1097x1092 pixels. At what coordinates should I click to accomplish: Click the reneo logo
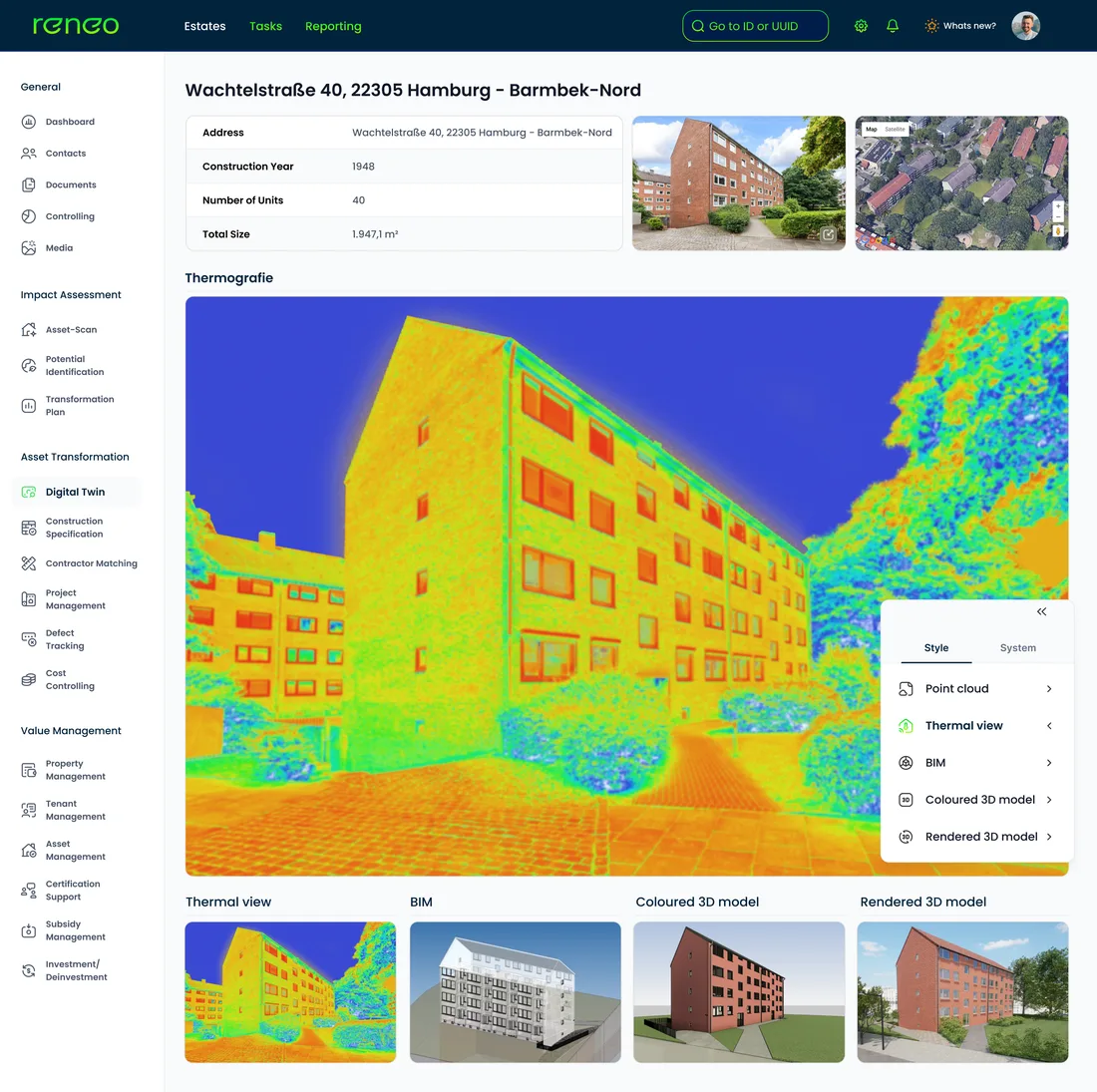[76, 26]
